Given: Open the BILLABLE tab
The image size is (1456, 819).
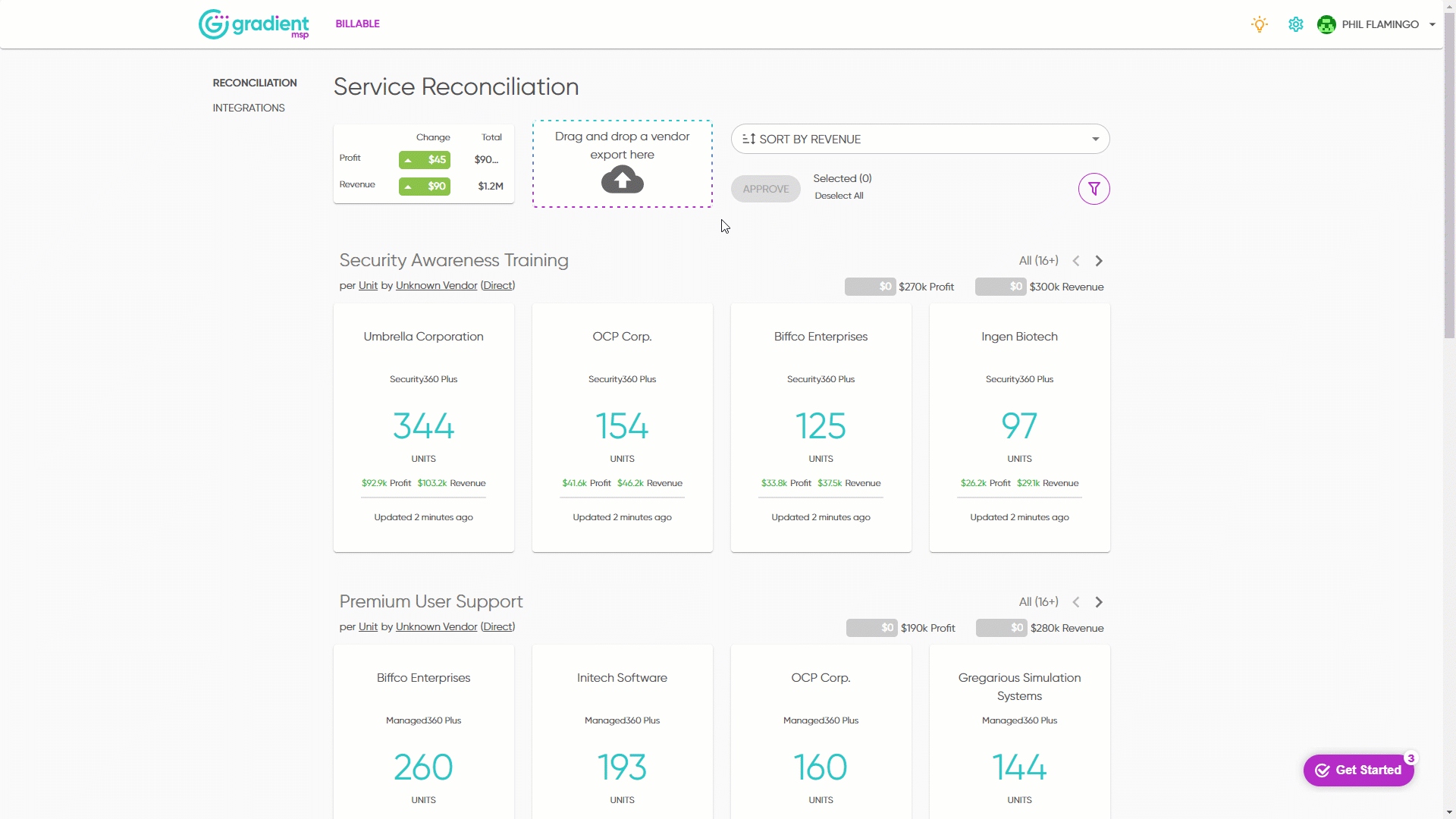Looking at the screenshot, I should 358,24.
